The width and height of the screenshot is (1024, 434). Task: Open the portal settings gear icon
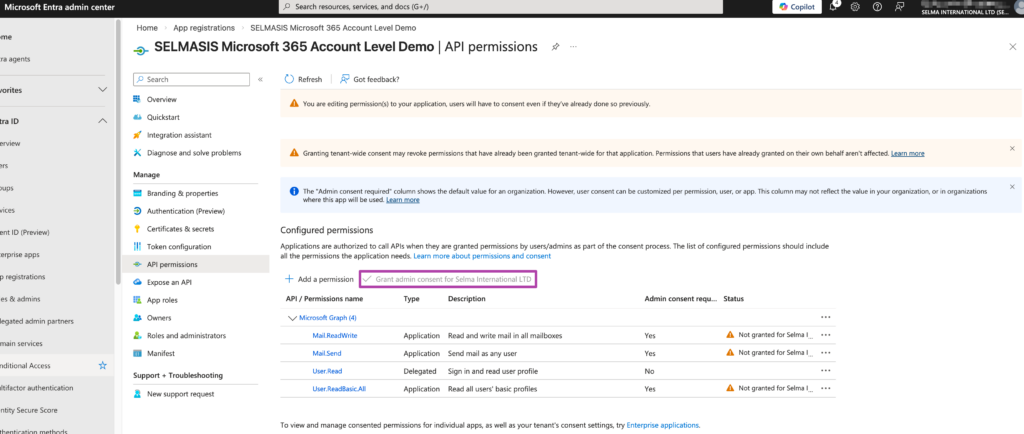(855, 7)
